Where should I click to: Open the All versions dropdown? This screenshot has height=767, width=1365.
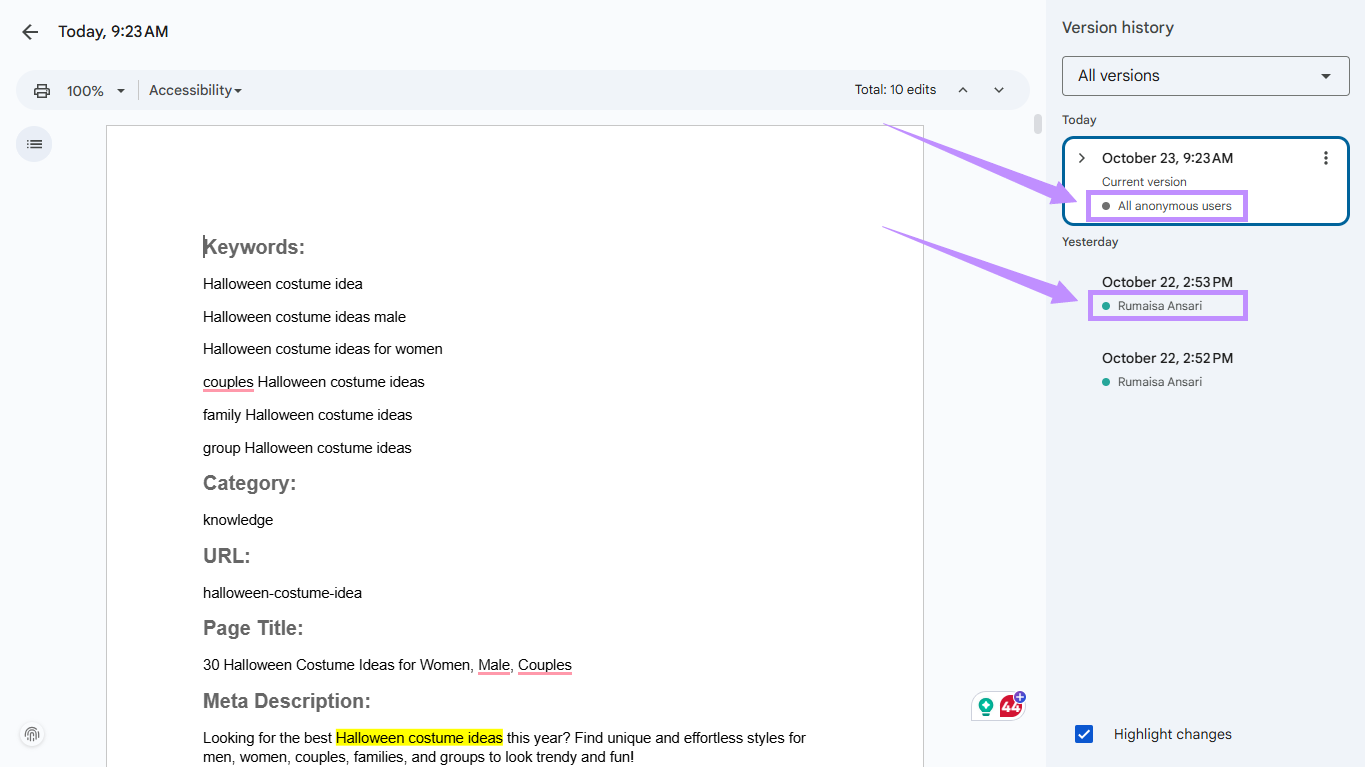tap(1204, 75)
